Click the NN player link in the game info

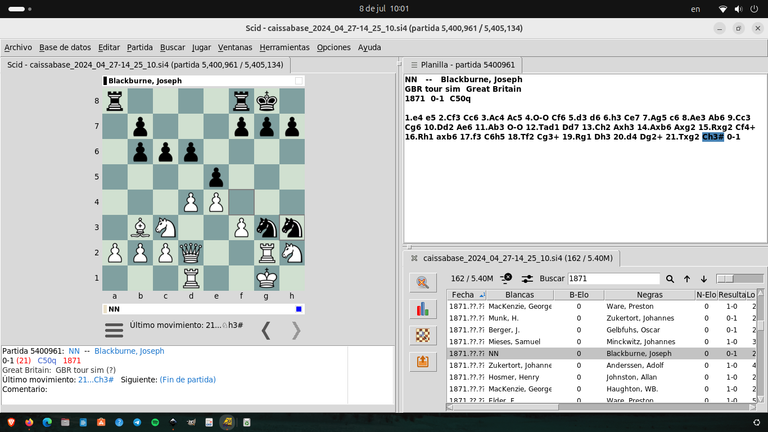pos(74,351)
